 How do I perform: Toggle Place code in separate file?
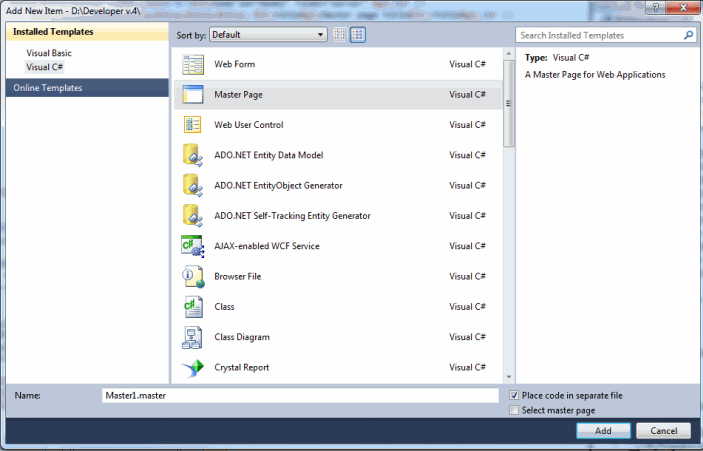point(514,395)
